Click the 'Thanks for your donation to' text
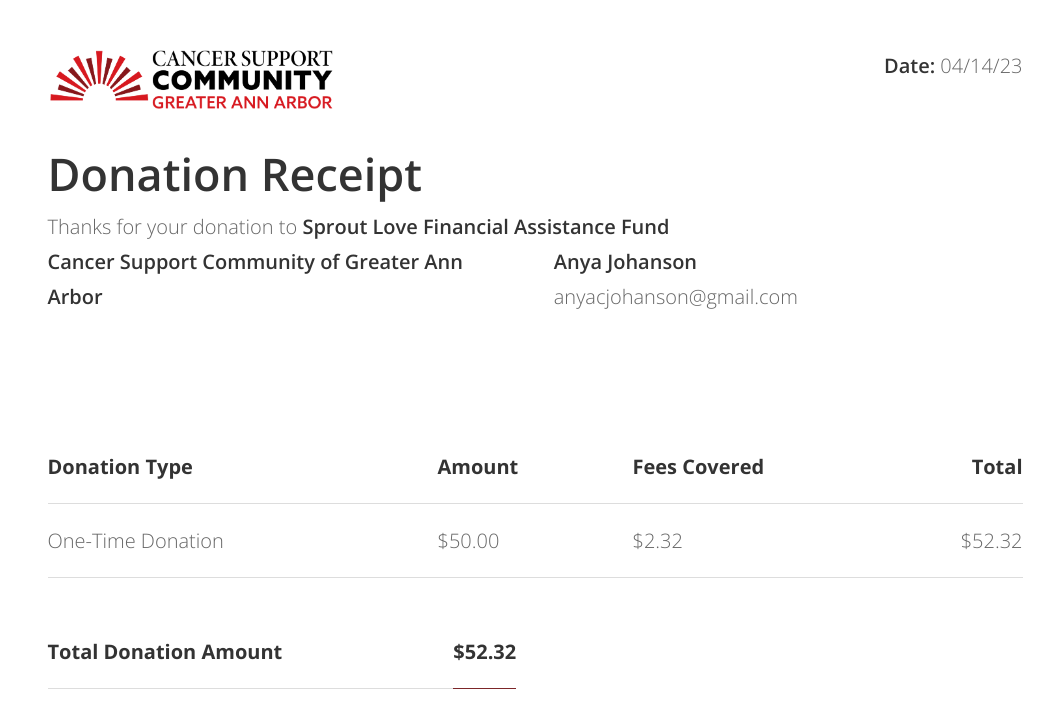The image size is (1064, 711). coord(172,227)
